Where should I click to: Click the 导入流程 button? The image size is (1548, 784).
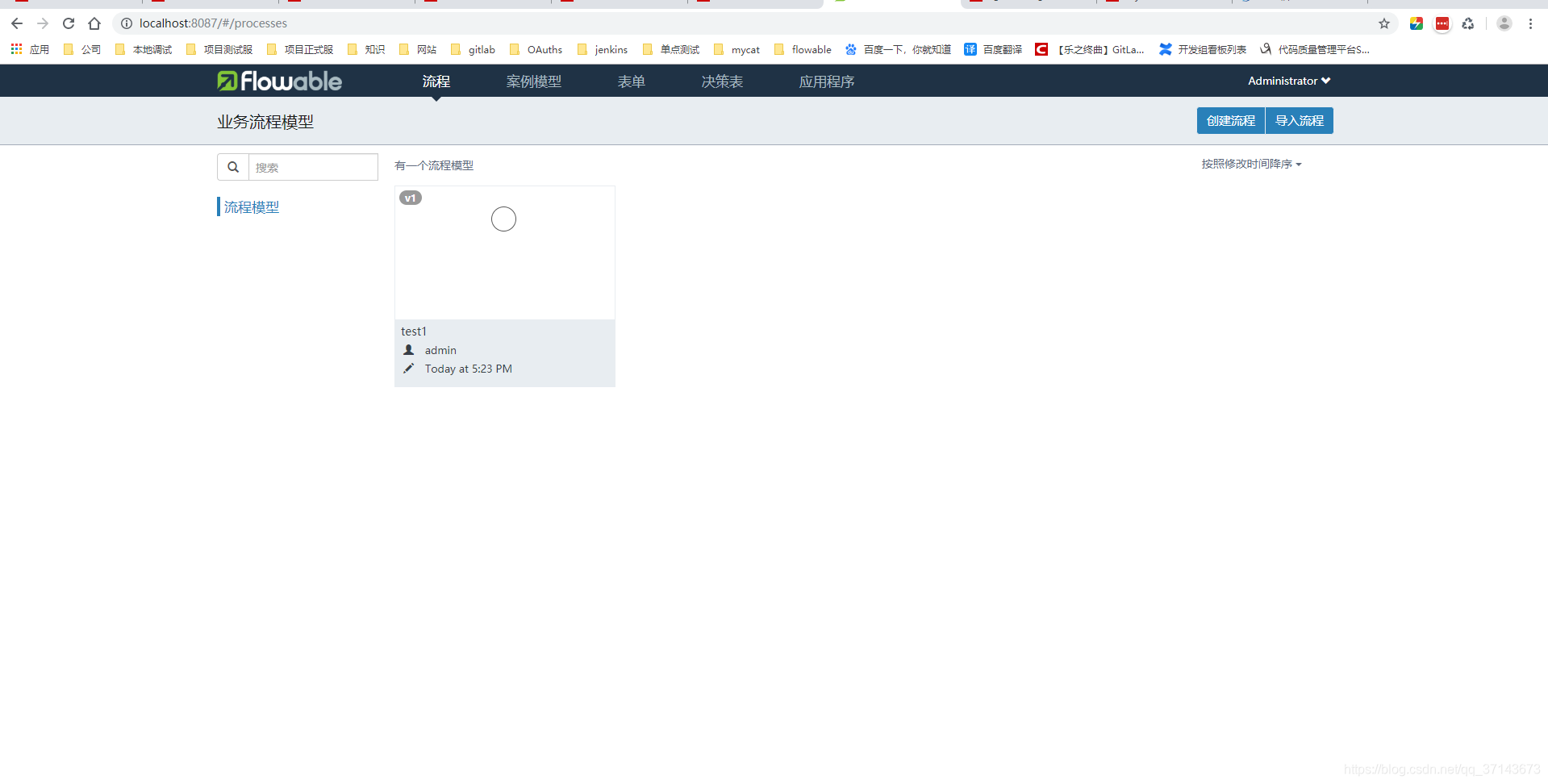pos(1300,120)
